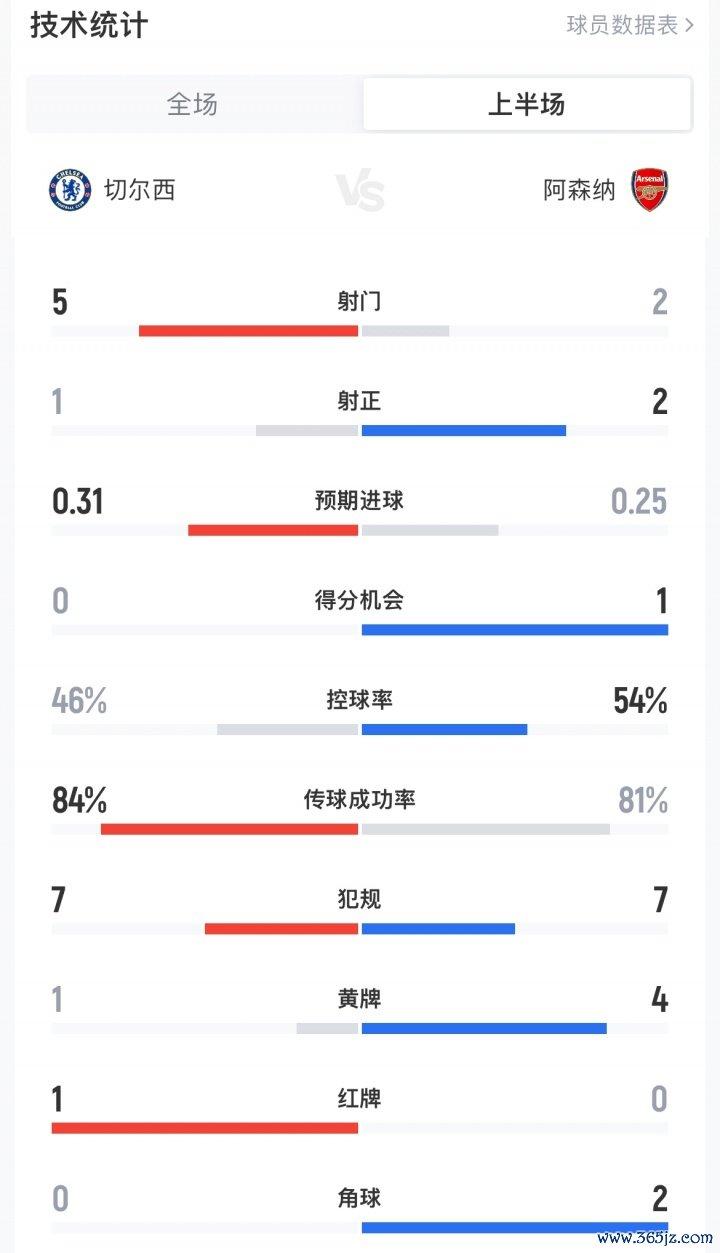Click Chelsea's red 射门 bar
Screen dimensions: 720x1253
[x=248, y=331]
